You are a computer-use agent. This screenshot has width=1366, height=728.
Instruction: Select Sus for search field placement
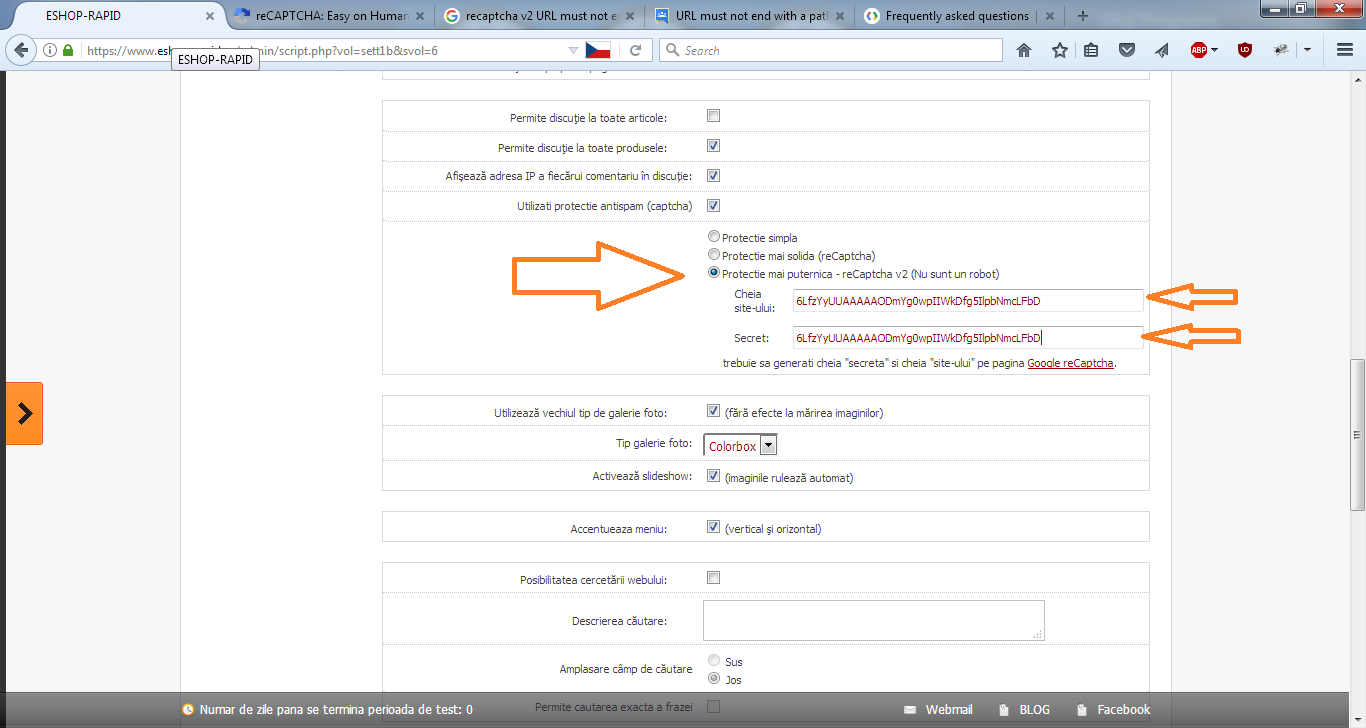714,661
